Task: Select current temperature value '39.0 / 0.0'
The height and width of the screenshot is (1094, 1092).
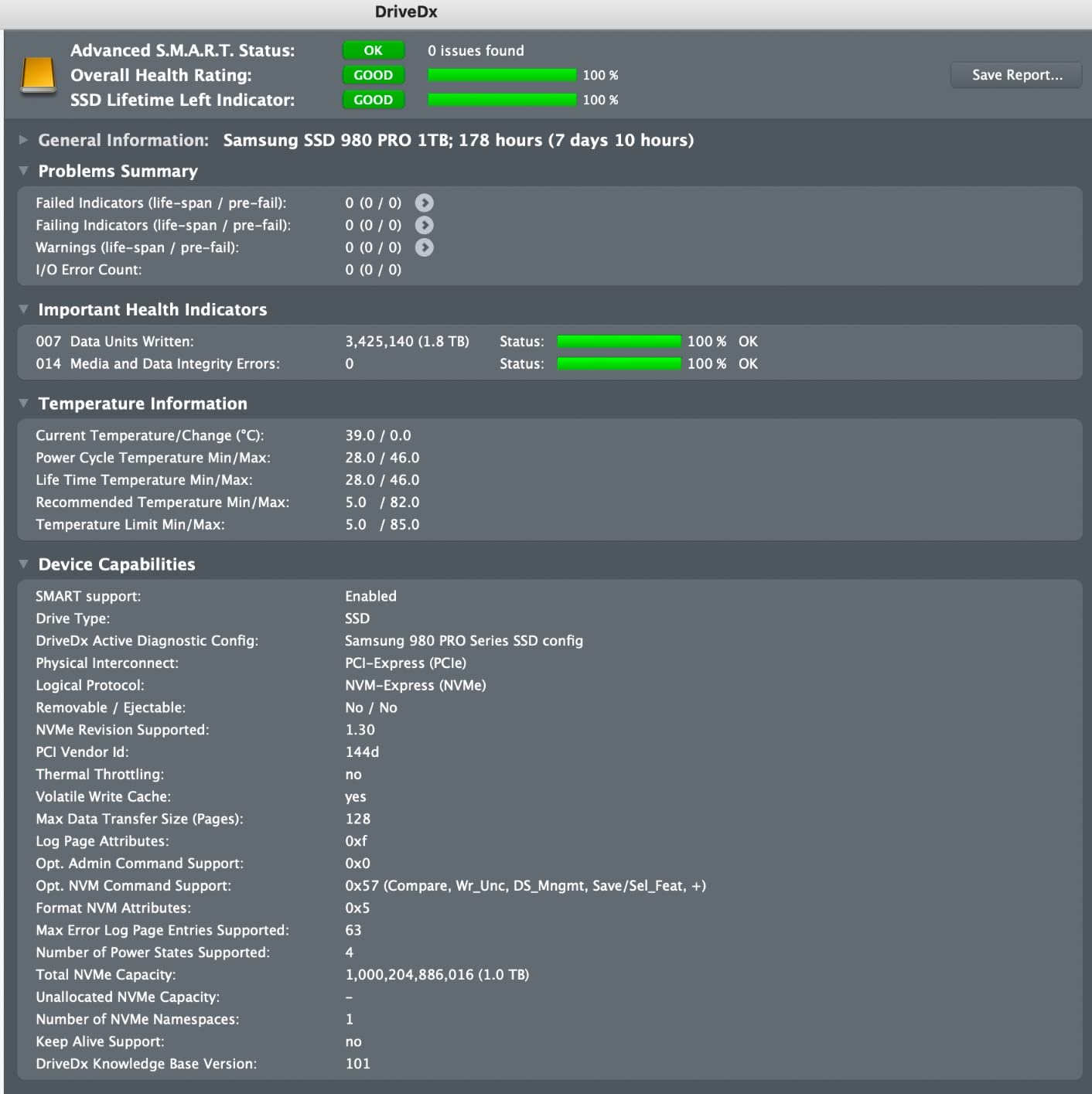Action: coord(378,435)
